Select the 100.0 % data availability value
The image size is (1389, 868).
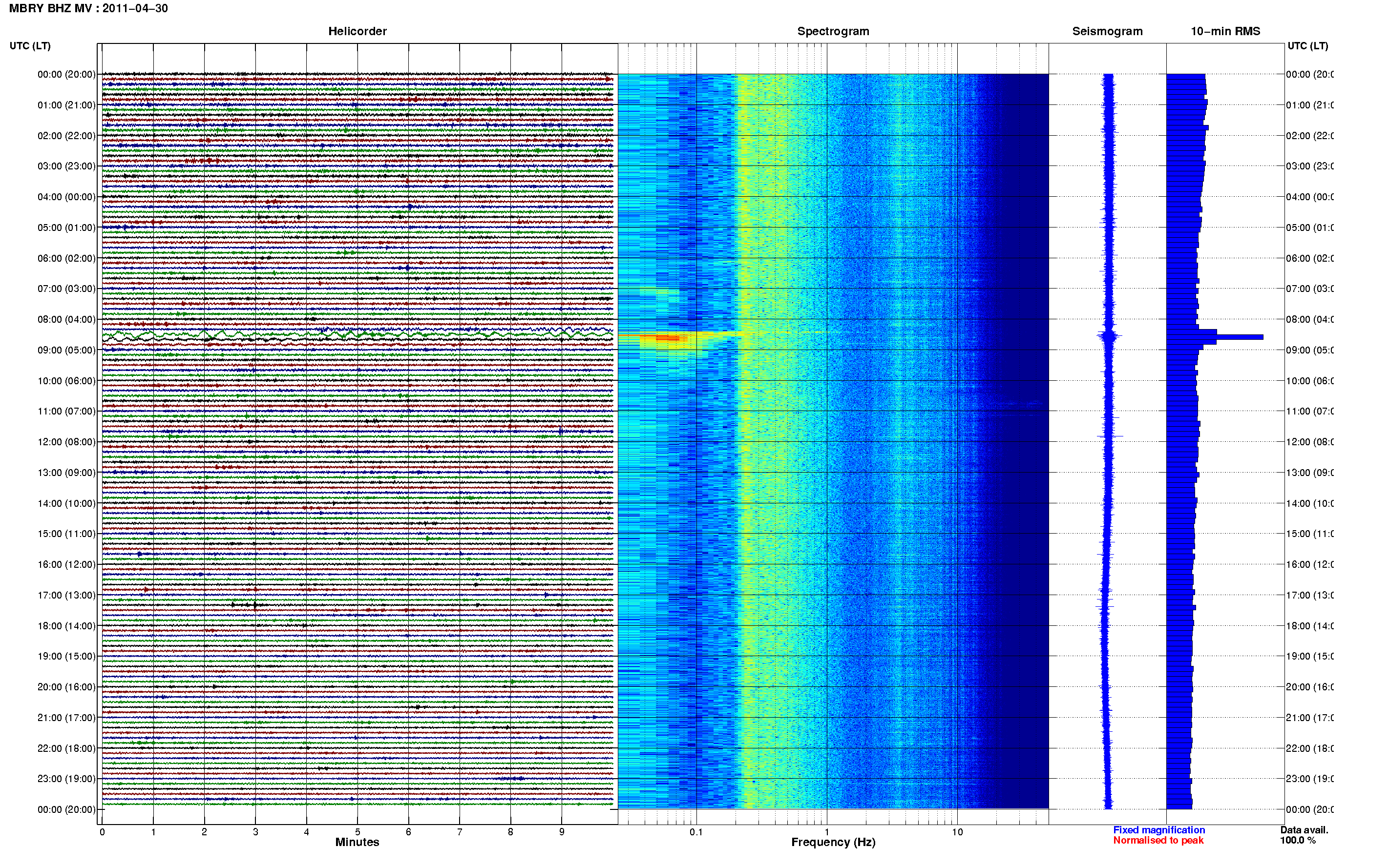[1298, 841]
